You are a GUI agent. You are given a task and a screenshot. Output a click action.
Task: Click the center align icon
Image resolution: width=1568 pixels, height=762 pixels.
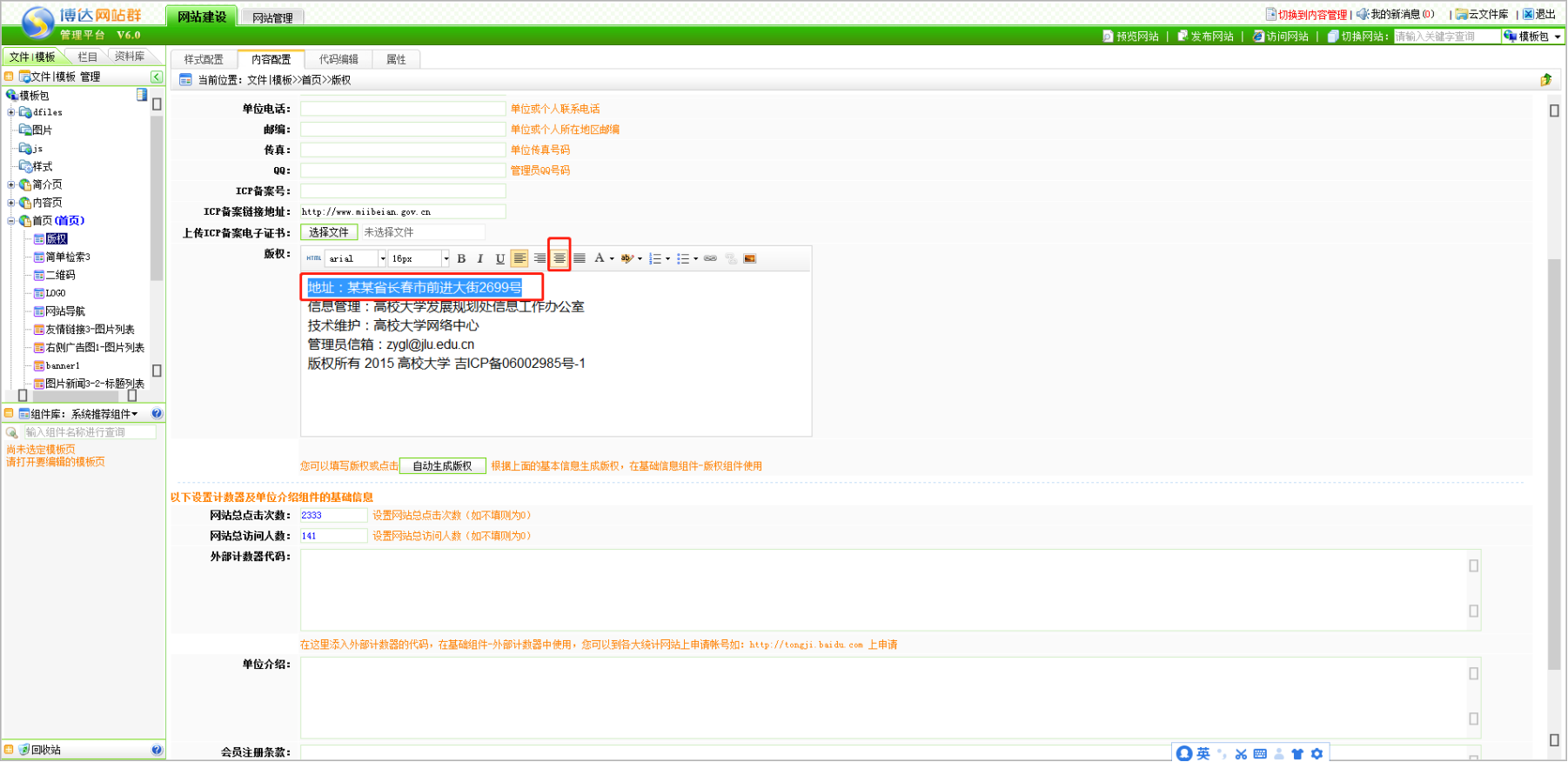click(560, 258)
